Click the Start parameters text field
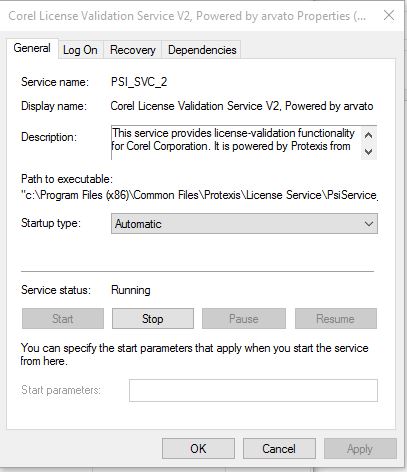Viewport: 407px width, 472px height. coord(253,390)
